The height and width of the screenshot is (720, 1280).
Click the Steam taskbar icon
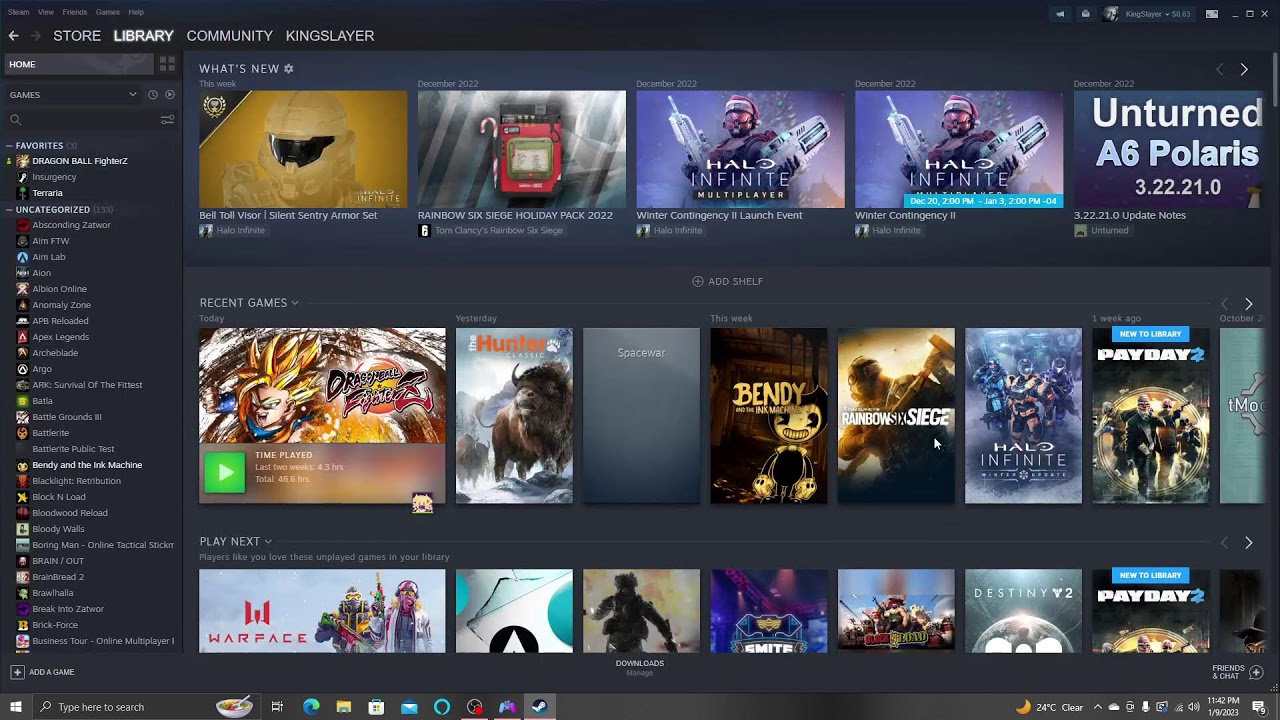pyautogui.click(x=539, y=707)
